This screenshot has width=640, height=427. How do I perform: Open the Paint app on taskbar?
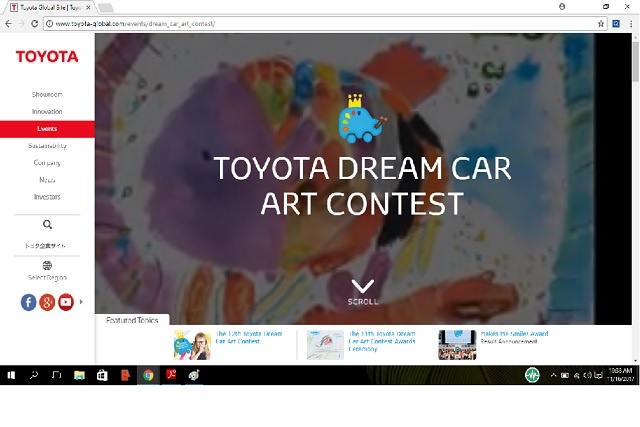pos(194,375)
